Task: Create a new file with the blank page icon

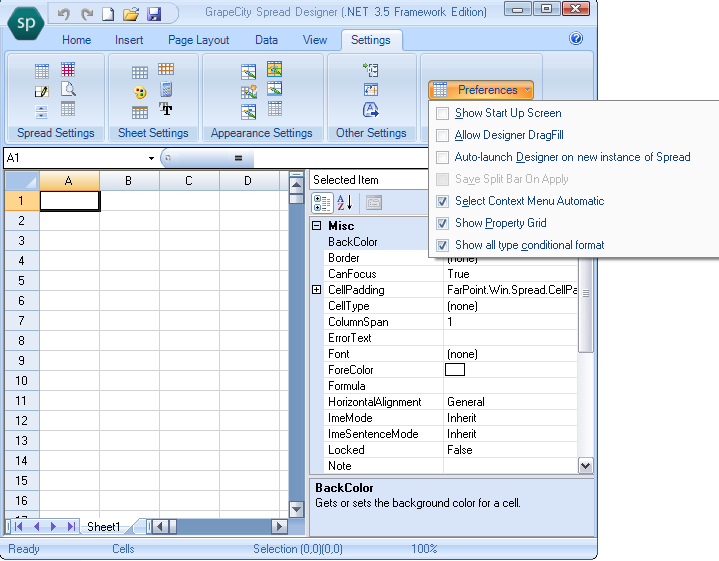Action: pos(108,14)
